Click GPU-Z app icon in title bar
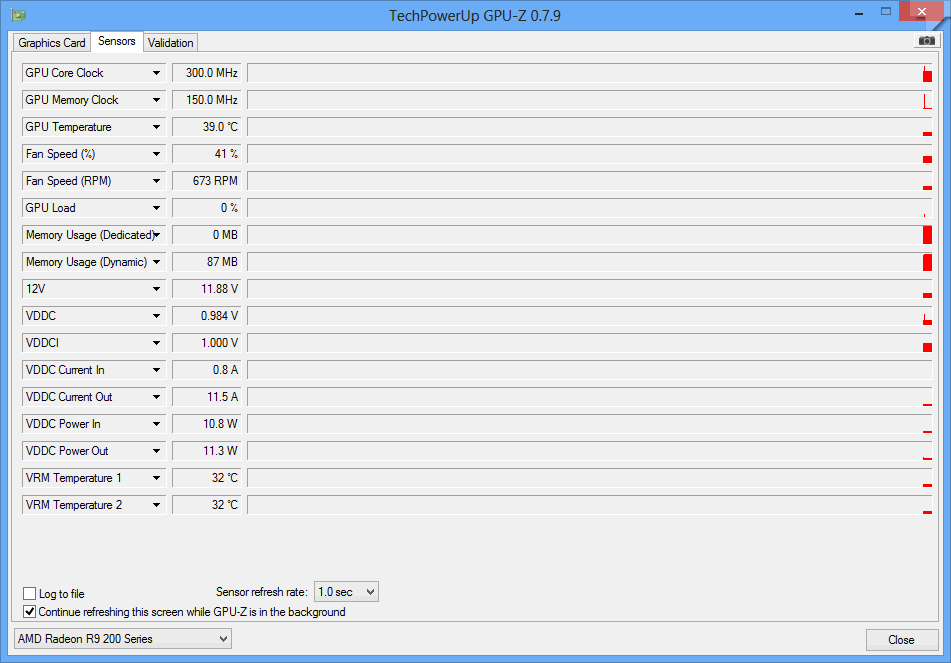Image resolution: width=951 pixels, height=663 pixels. pyautogui.click(x=19, y=15)
